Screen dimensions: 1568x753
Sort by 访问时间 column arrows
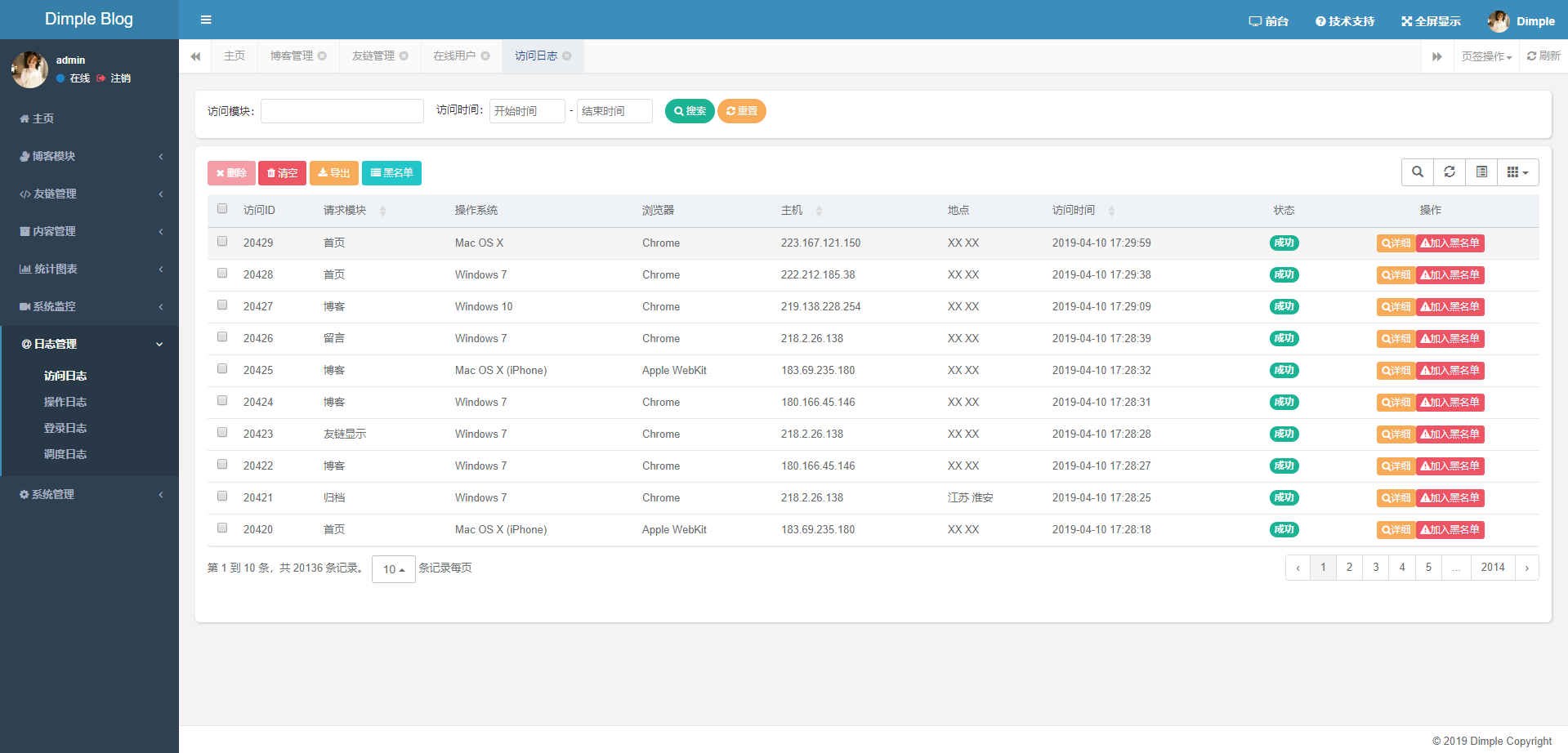[1111, 212]
